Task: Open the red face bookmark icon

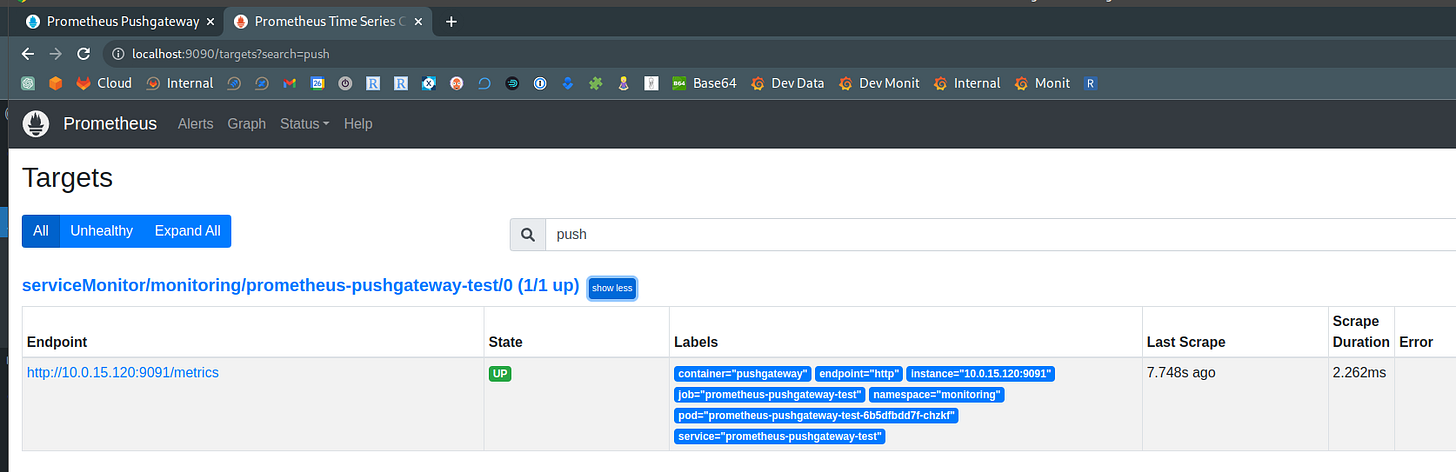Action: [456, 83]
